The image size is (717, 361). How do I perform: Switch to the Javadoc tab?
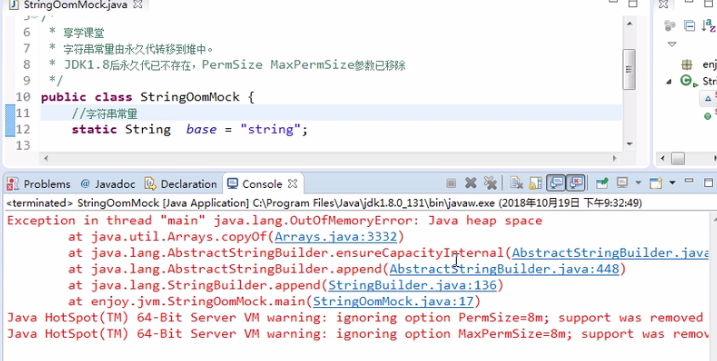108,184
